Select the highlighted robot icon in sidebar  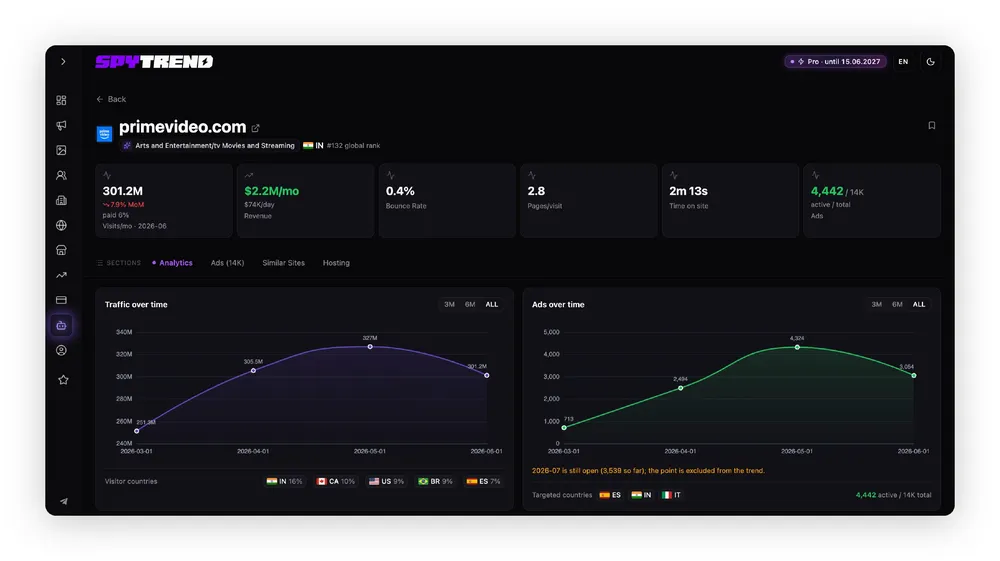(x=61, y=325)
